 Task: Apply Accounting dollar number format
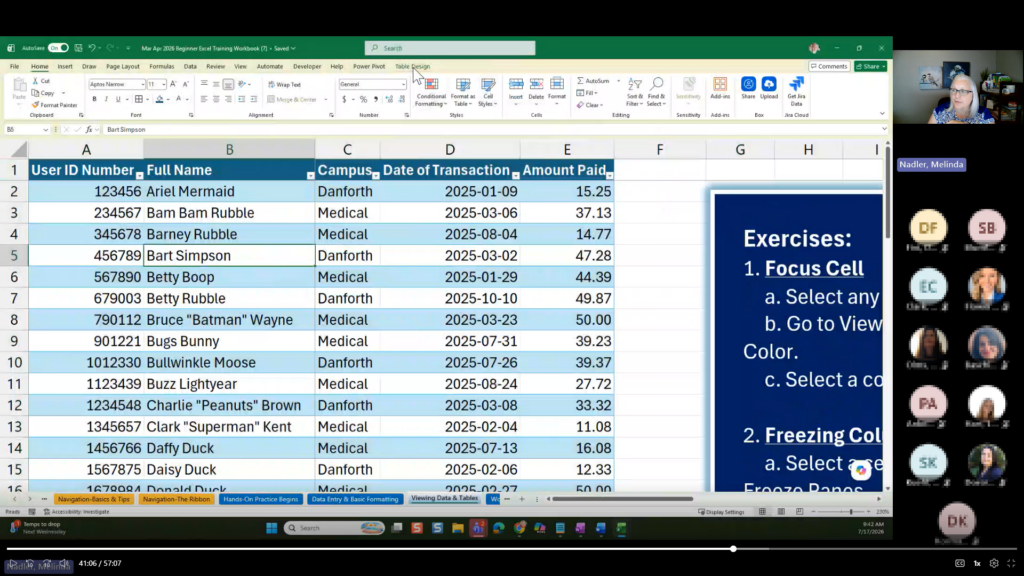point(344,99)
